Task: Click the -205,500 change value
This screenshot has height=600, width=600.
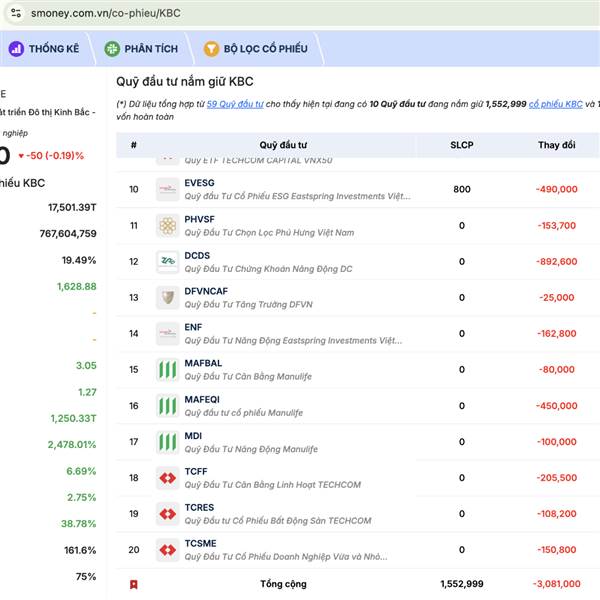Action: (557, 478)
